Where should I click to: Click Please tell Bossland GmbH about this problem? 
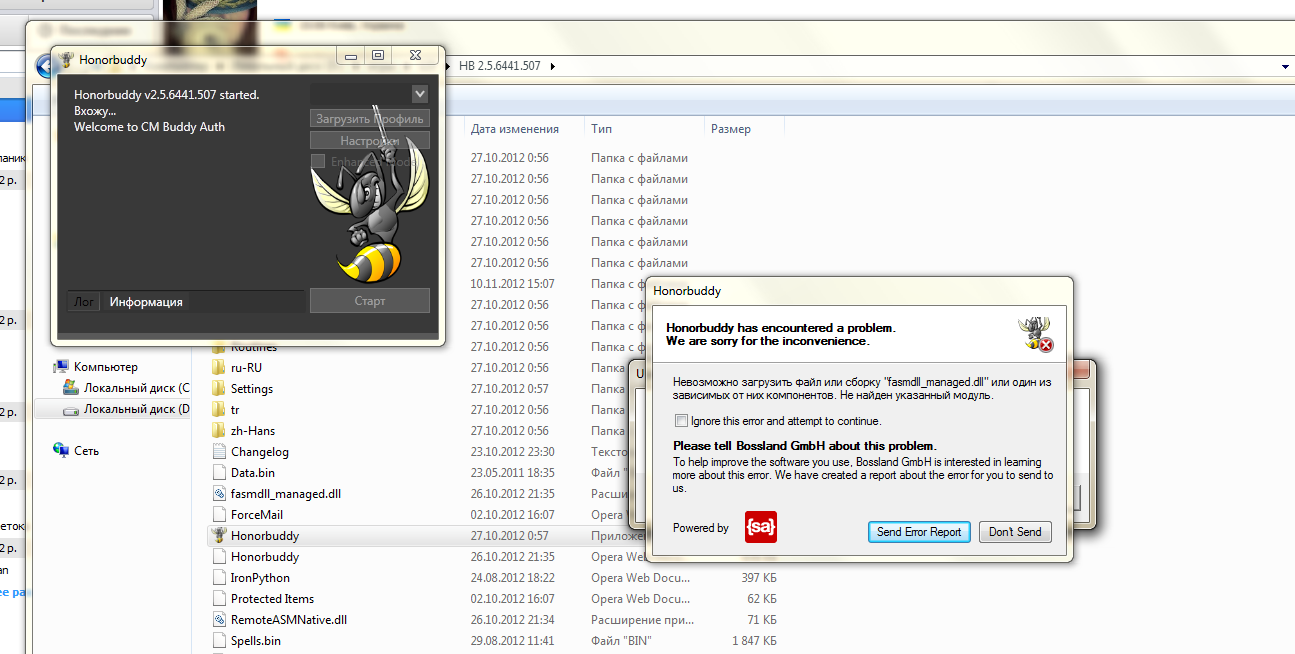[804, 445]
